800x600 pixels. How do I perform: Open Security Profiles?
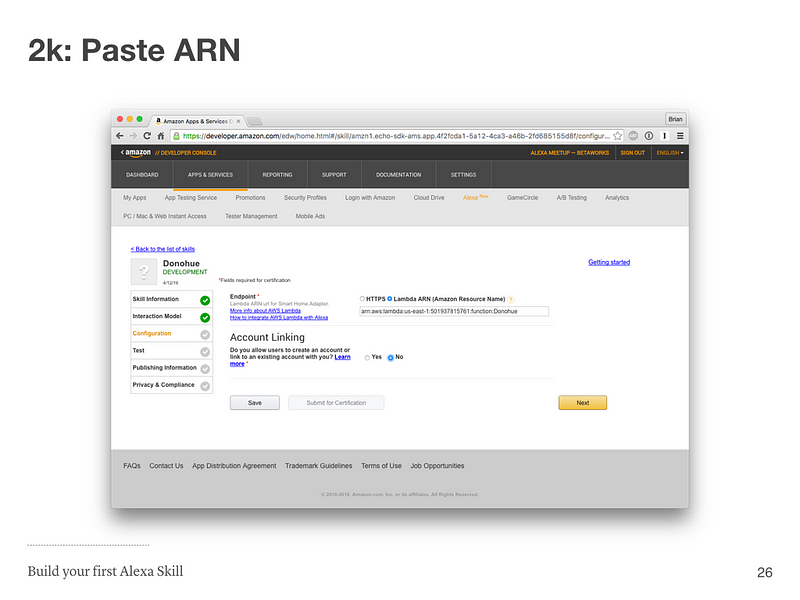pyautogui.click(x=305, y=197)
